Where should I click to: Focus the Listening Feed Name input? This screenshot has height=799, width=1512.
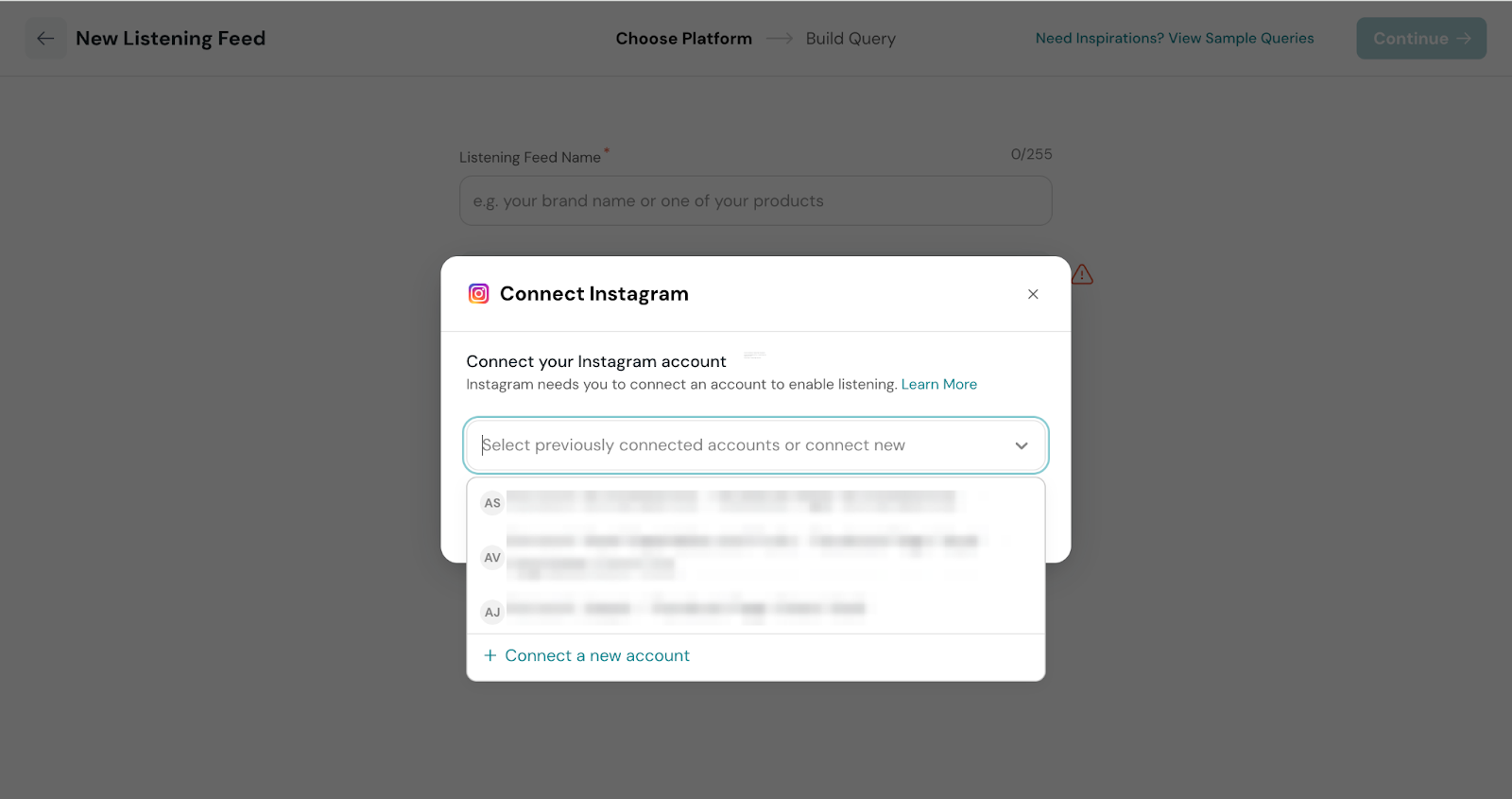point(755,200)
